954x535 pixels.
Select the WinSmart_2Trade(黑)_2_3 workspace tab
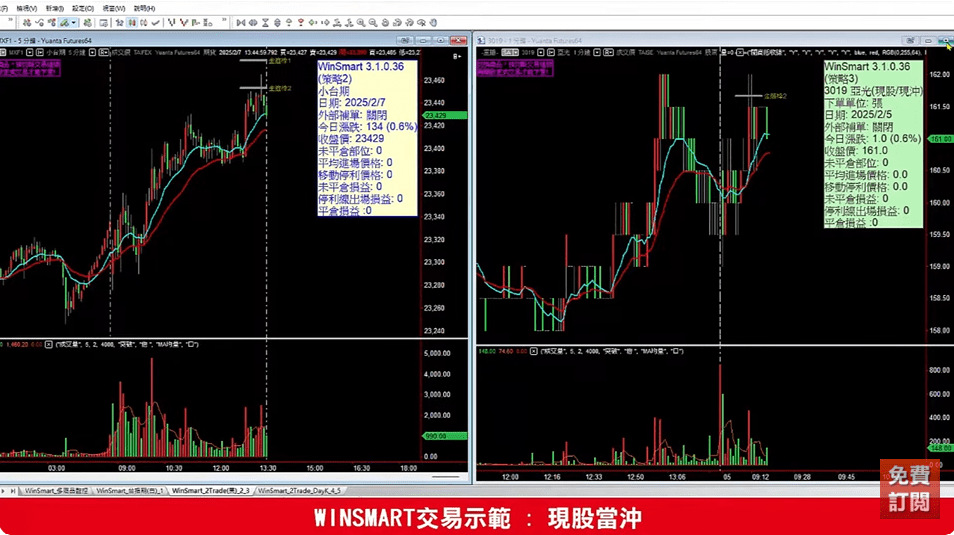(211, 491)
